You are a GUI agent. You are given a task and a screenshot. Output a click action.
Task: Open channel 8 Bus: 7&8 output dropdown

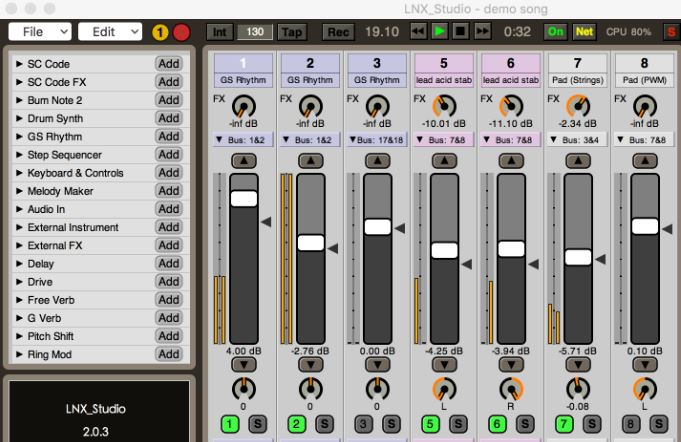645,140
